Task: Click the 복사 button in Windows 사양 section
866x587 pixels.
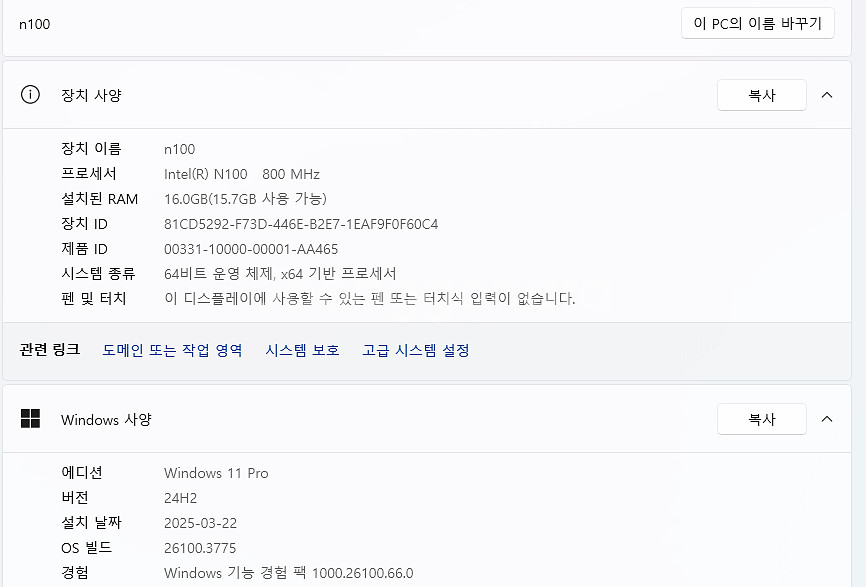Action: [x=761, y=419]
